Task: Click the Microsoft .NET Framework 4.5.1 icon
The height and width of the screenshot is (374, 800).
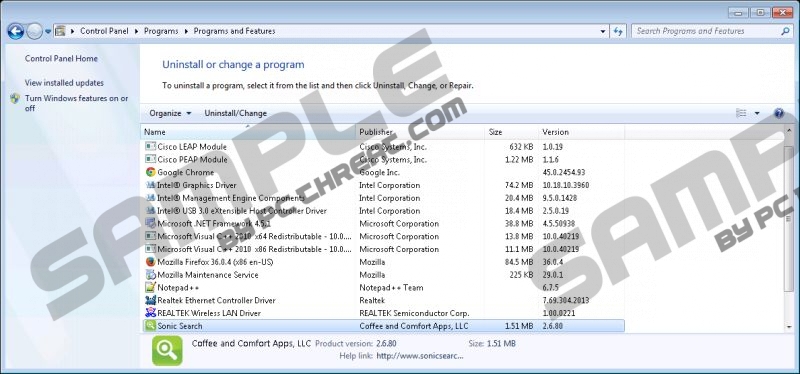Action: (x=150, y=223)
